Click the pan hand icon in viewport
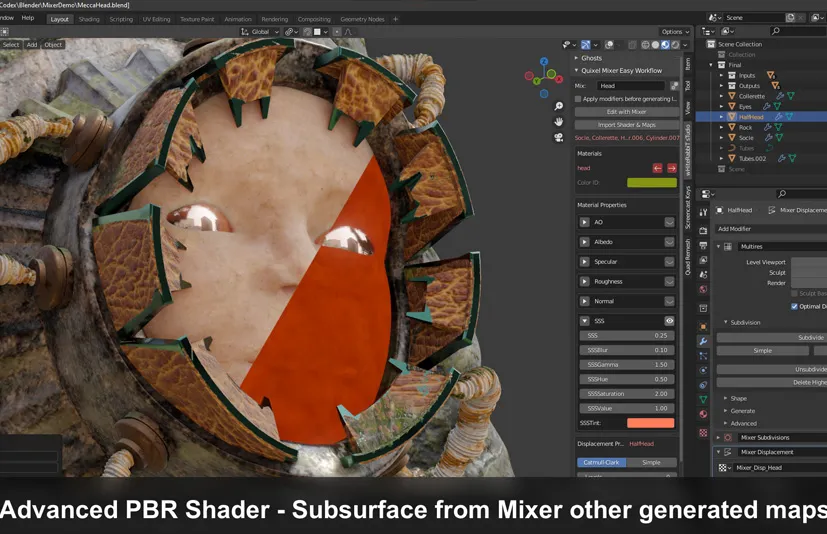This screenshot has width=827, height=534. click(x=559, y=122)
